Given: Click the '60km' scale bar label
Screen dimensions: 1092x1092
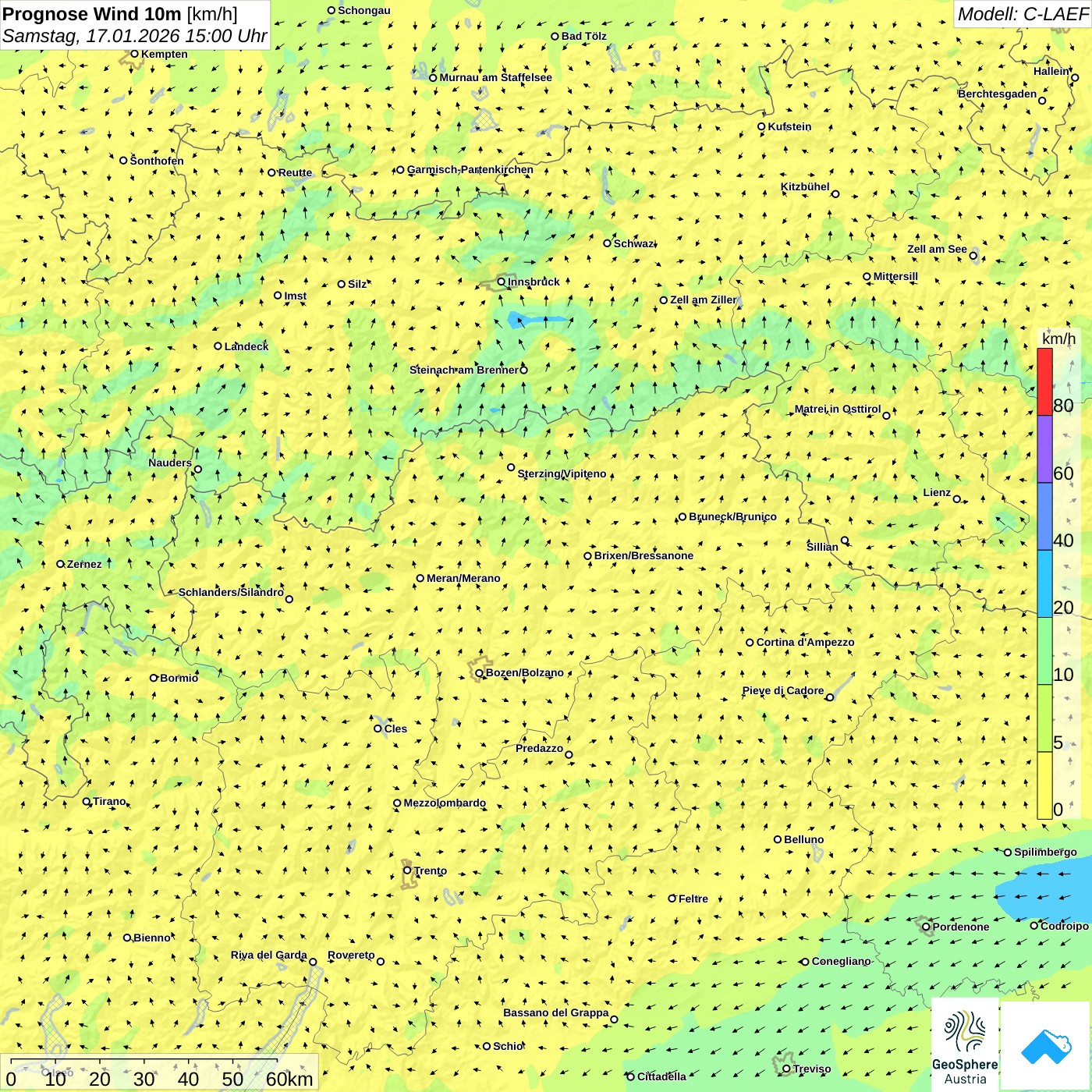Looking at the screenshot, I should click(x=289, y=1079).
